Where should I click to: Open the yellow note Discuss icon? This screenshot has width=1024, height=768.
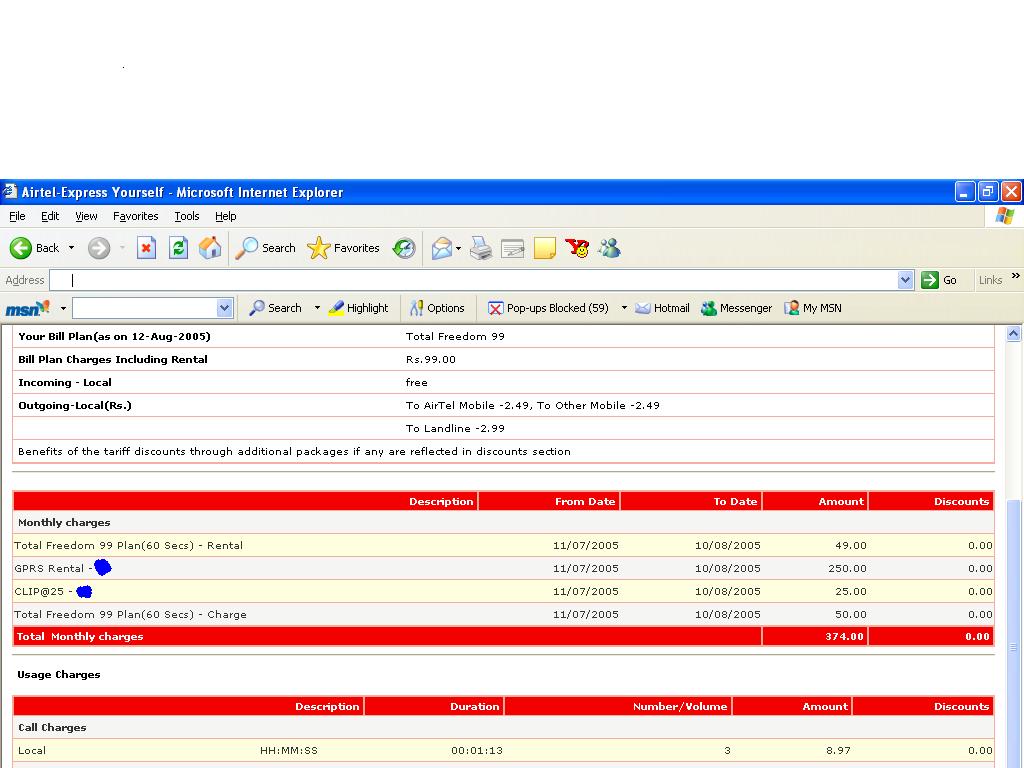click(545, 248)
